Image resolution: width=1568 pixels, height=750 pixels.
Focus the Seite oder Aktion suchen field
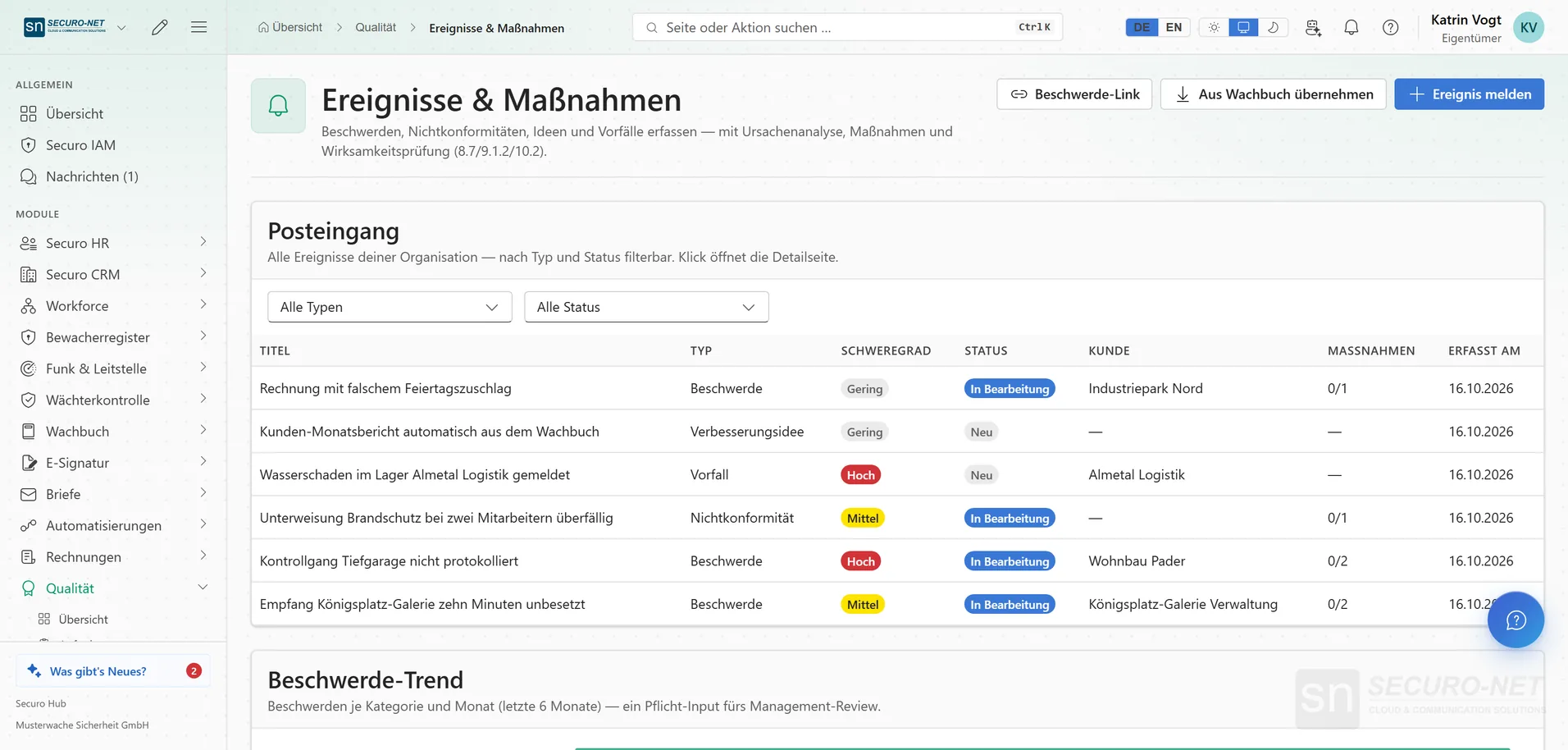(x=848, y=27)
